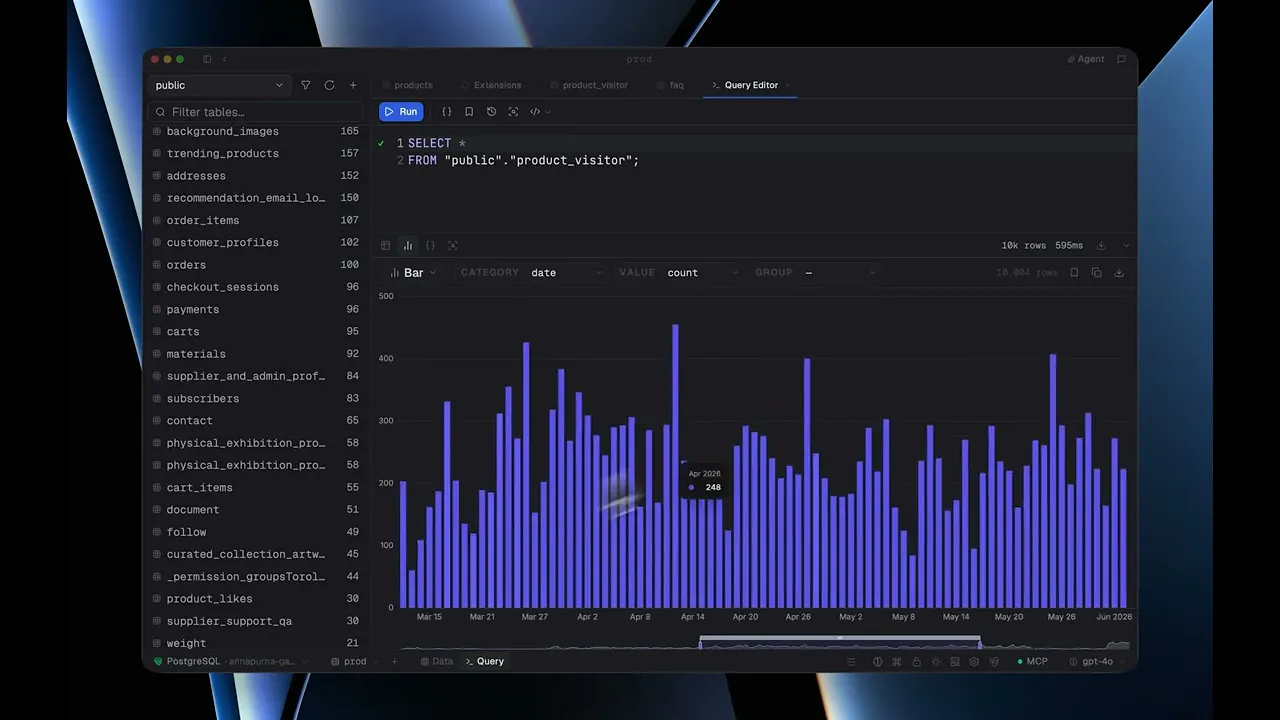
Task: Open the trending_products table
Action: coord(223,153)
